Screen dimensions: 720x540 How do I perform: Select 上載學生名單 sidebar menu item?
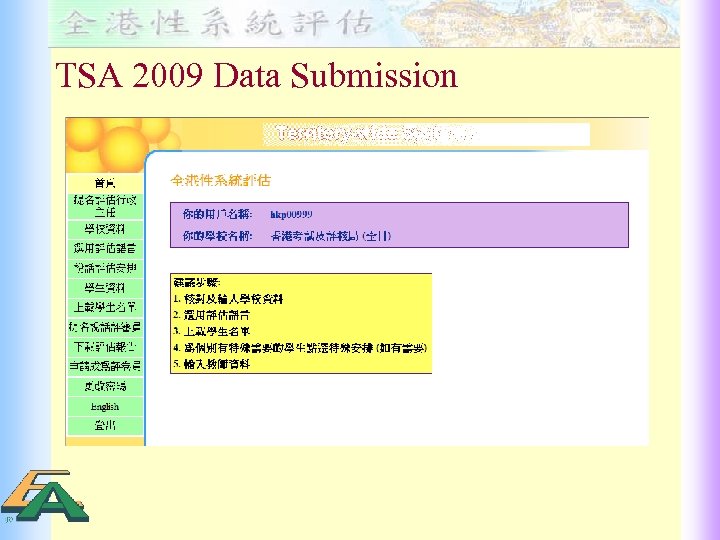[x=105, y=307]
